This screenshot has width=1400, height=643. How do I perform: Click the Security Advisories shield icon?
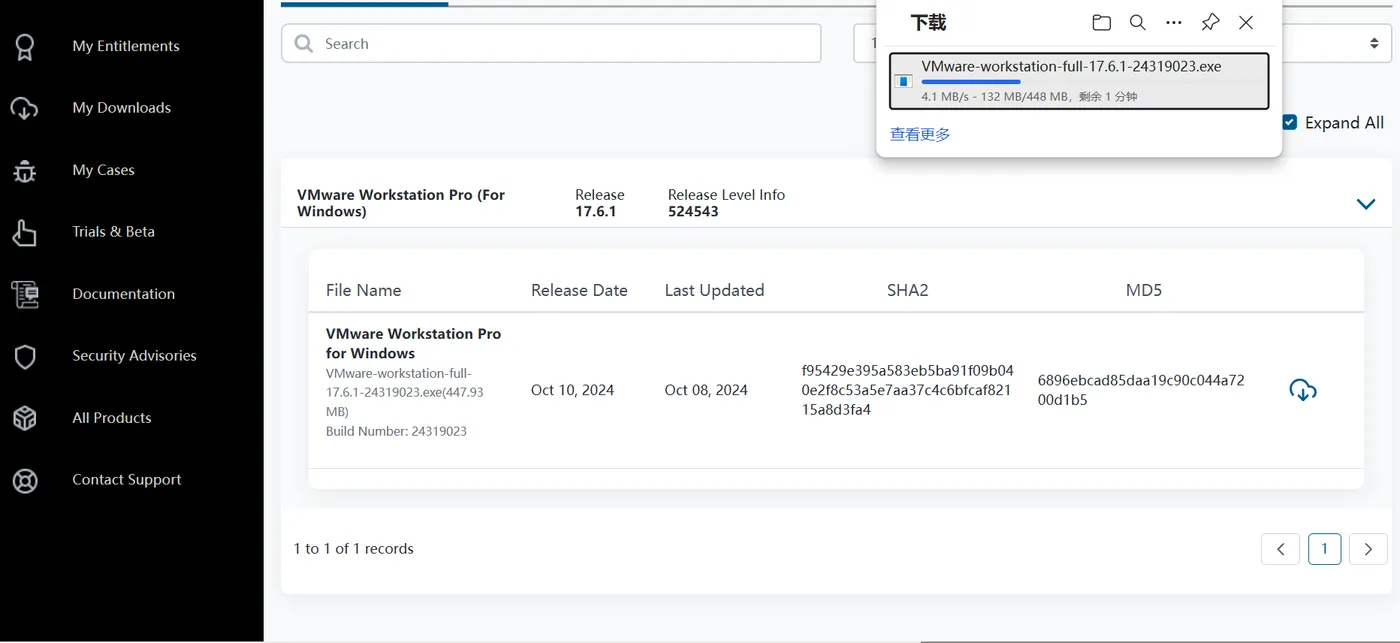tap(25, 356)
